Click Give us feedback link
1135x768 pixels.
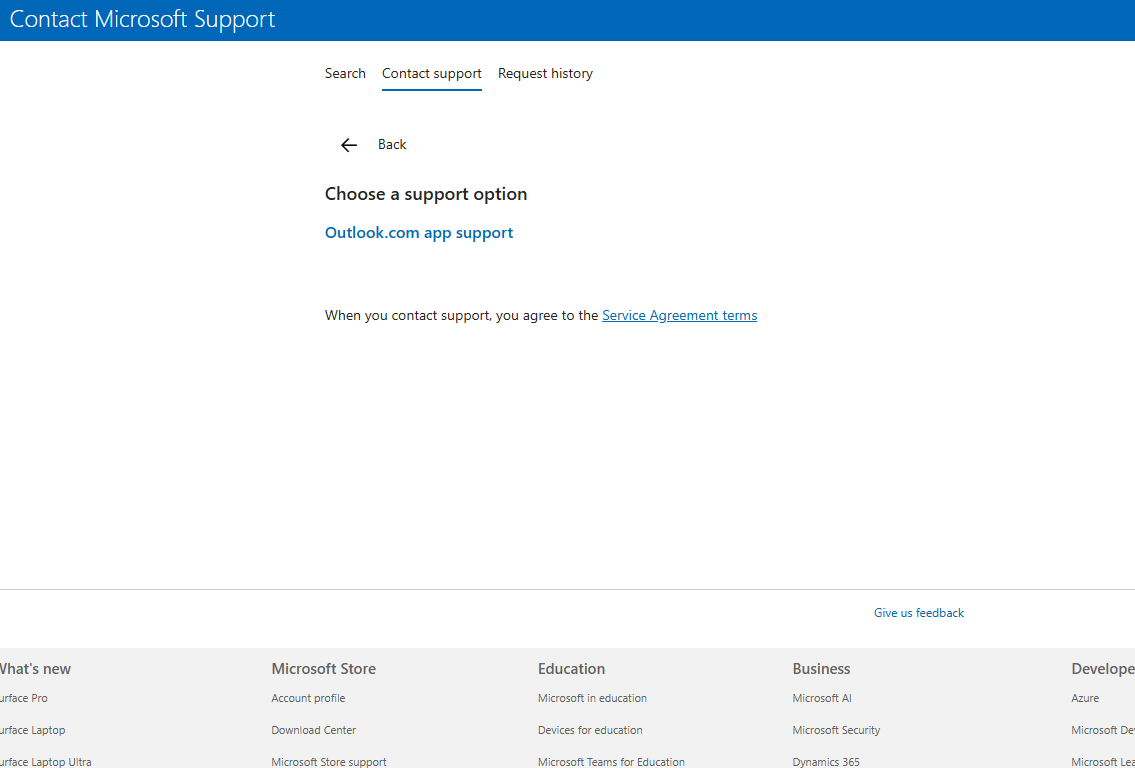(919, 613)
